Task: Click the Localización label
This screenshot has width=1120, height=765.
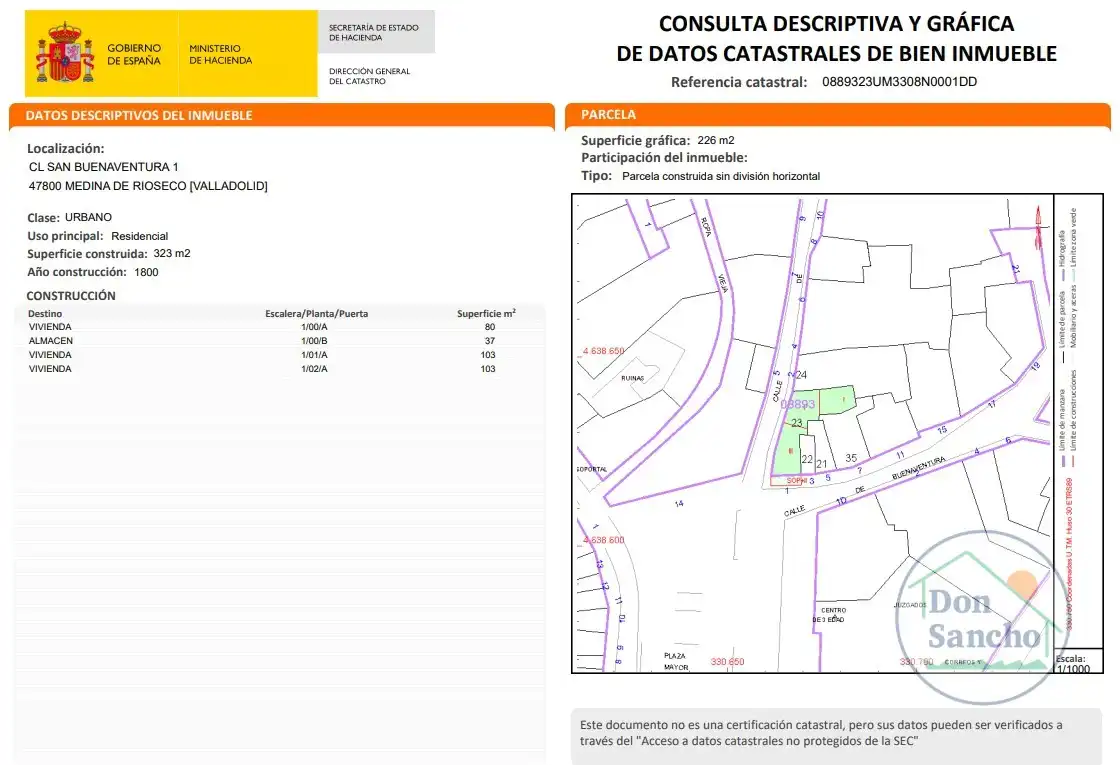Action: [66, 149]
